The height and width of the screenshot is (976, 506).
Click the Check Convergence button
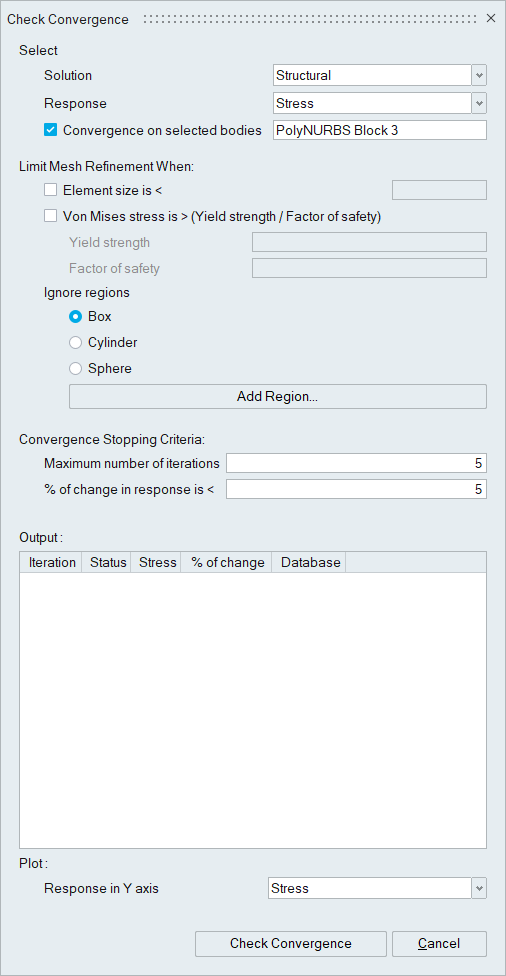(291, 943)
